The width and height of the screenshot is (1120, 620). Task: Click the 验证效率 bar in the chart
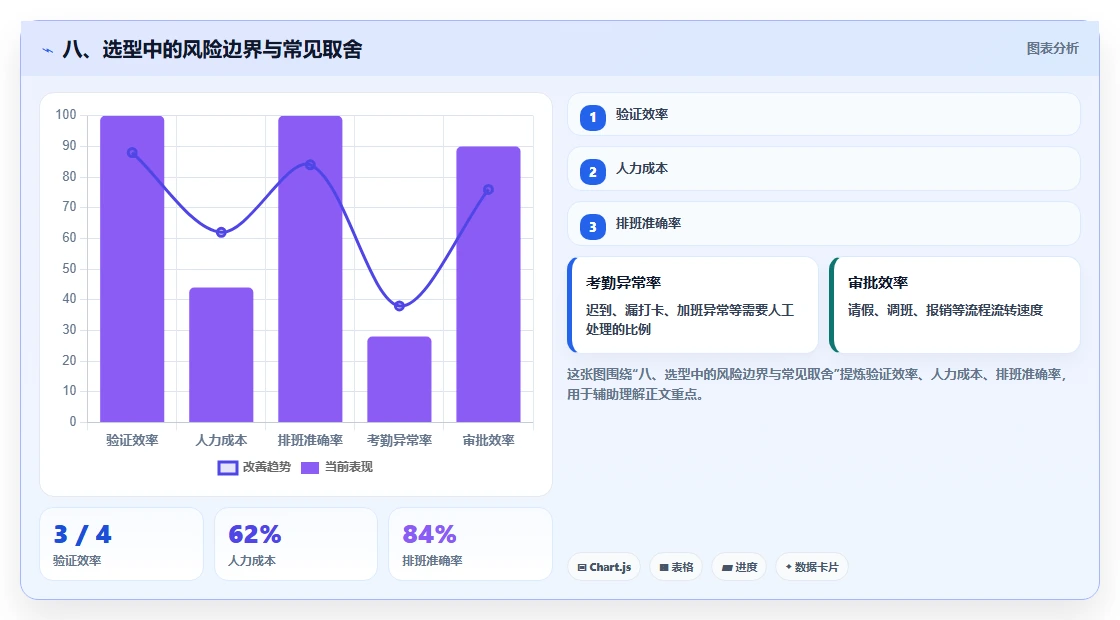[132, 269]
